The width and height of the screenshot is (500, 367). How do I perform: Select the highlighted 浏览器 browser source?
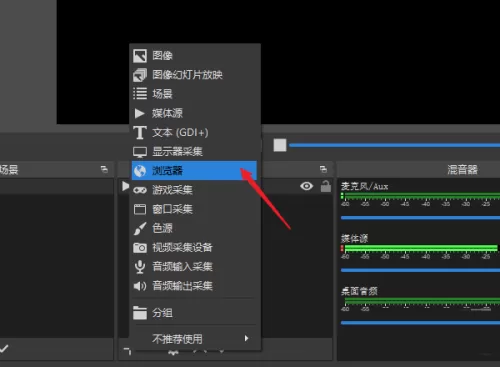pos(194,171)
